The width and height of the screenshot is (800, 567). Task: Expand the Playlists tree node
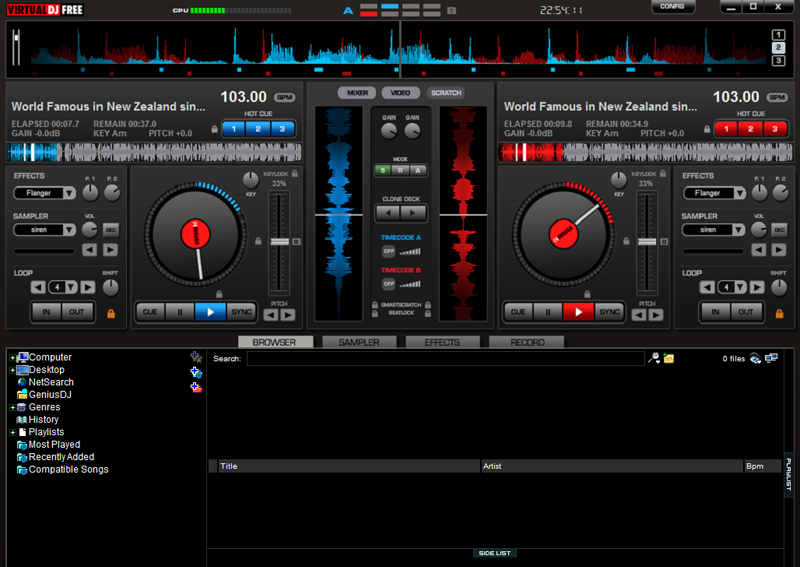[x=12, y=432]
